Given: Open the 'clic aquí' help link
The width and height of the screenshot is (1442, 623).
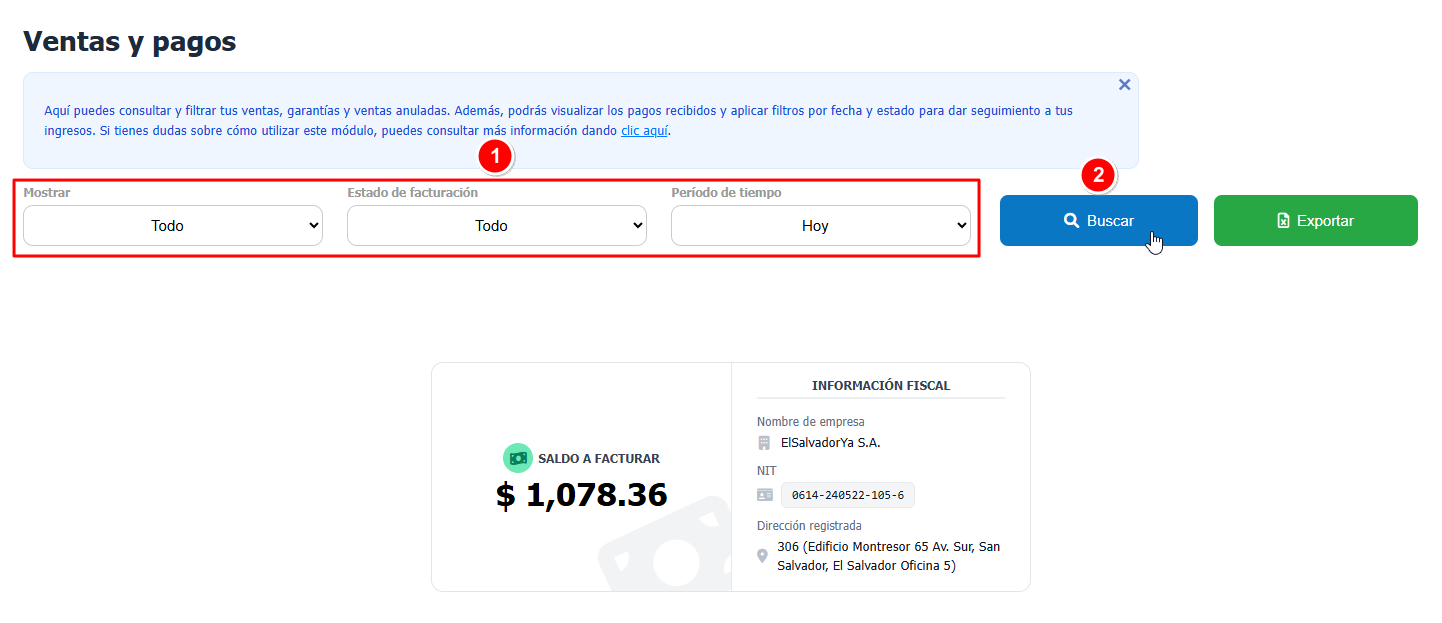Looking at the screenshot, I should coord(645,130).
